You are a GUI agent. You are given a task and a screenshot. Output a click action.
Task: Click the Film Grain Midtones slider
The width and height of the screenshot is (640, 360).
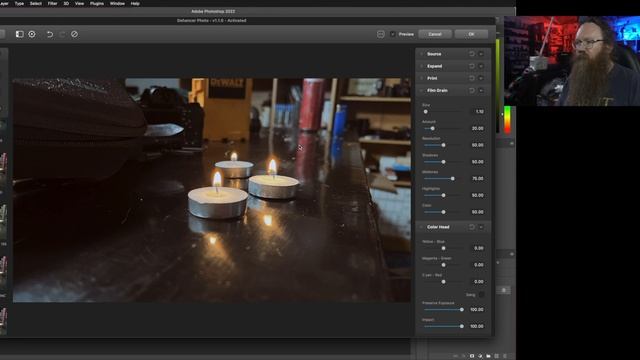(x=444, y=178)
